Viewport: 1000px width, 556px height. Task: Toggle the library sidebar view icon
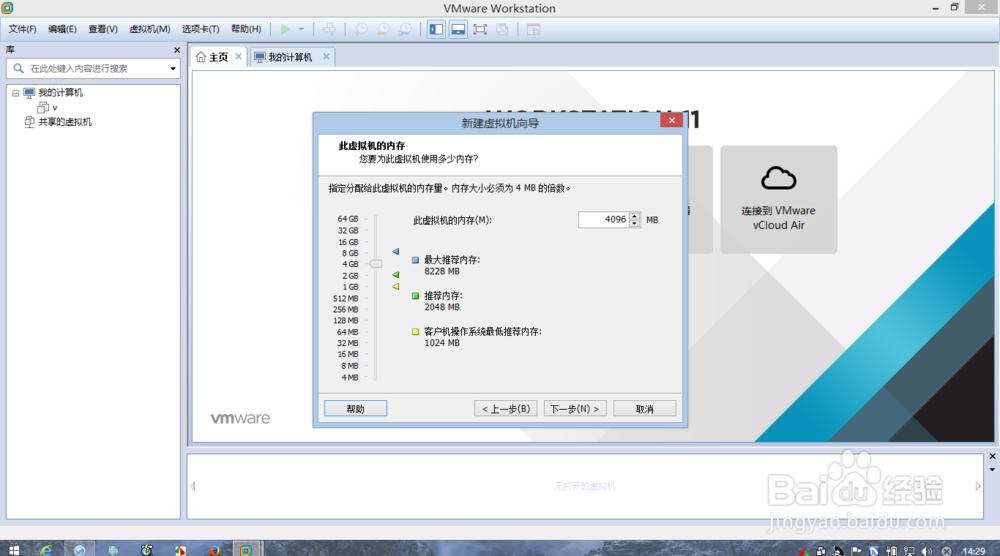[x=436, y=29]
